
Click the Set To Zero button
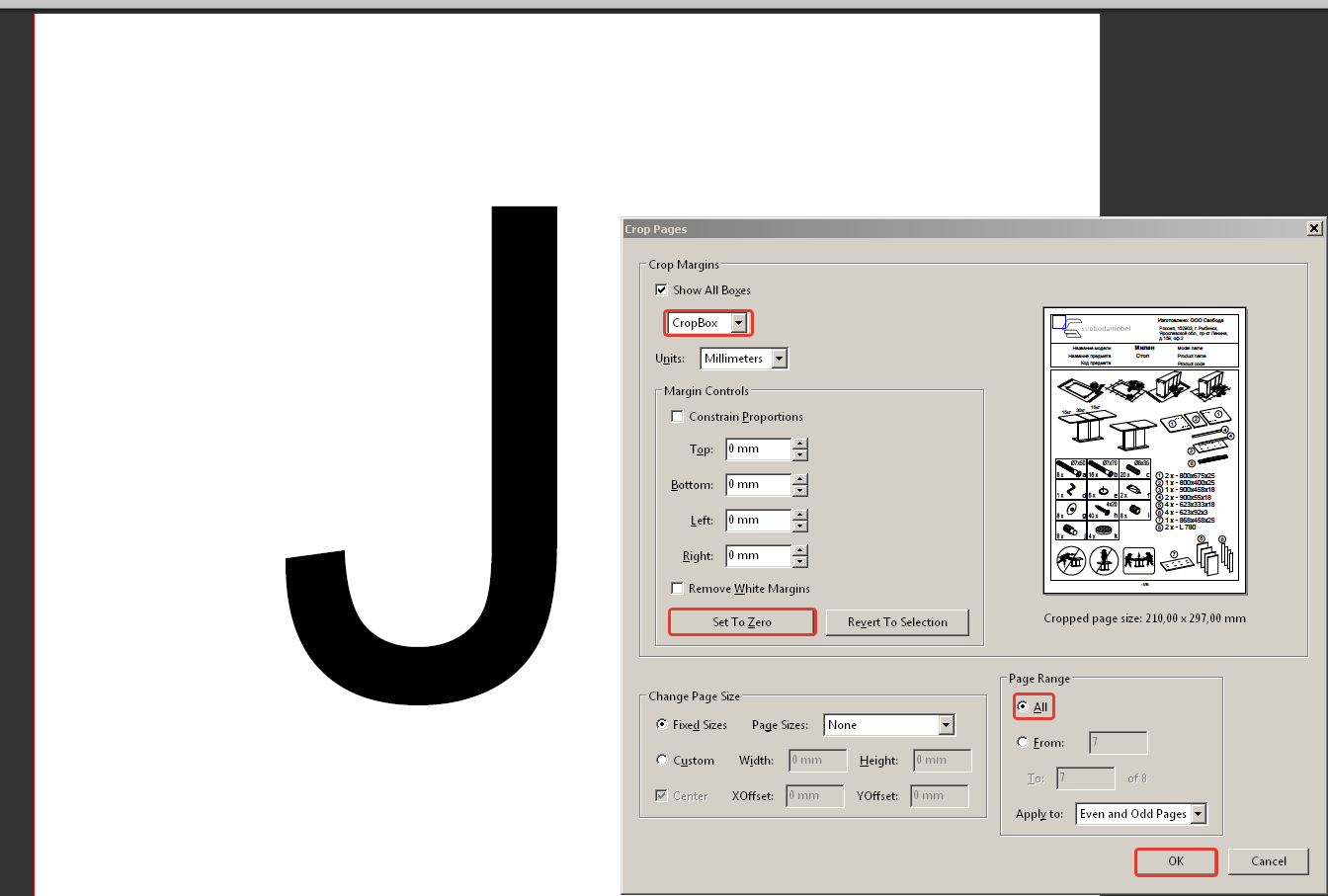tap(742, 622)
